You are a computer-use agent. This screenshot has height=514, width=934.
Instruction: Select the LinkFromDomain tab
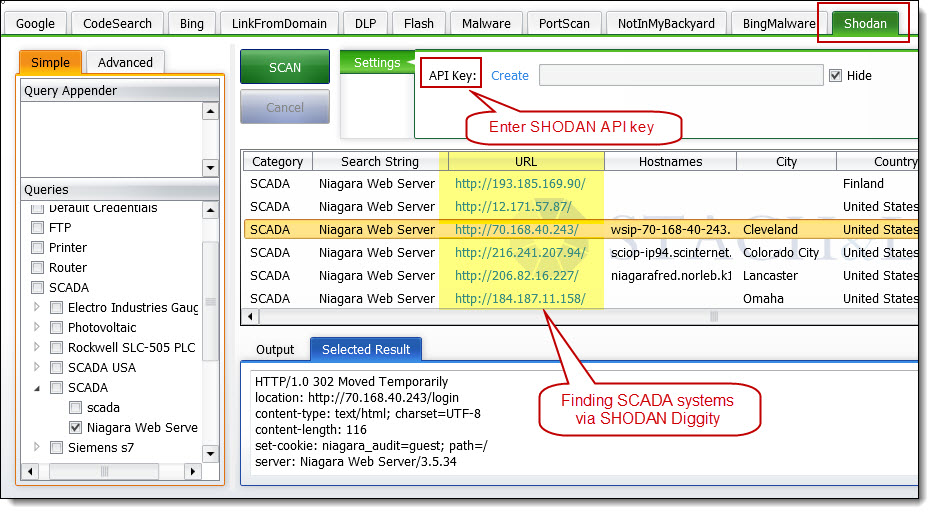pos(279,24)
